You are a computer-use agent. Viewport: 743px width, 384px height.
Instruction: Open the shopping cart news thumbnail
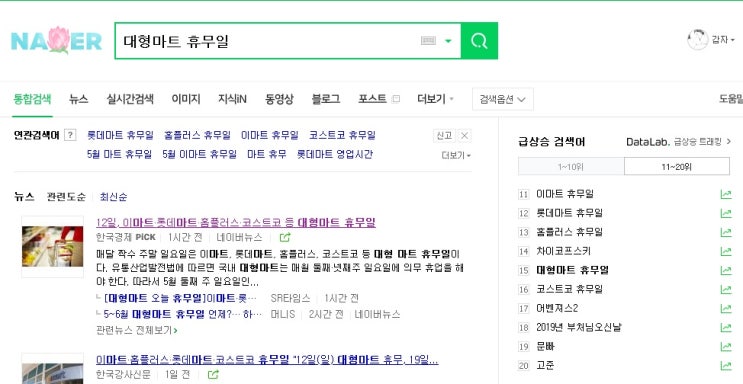(53, 247)
